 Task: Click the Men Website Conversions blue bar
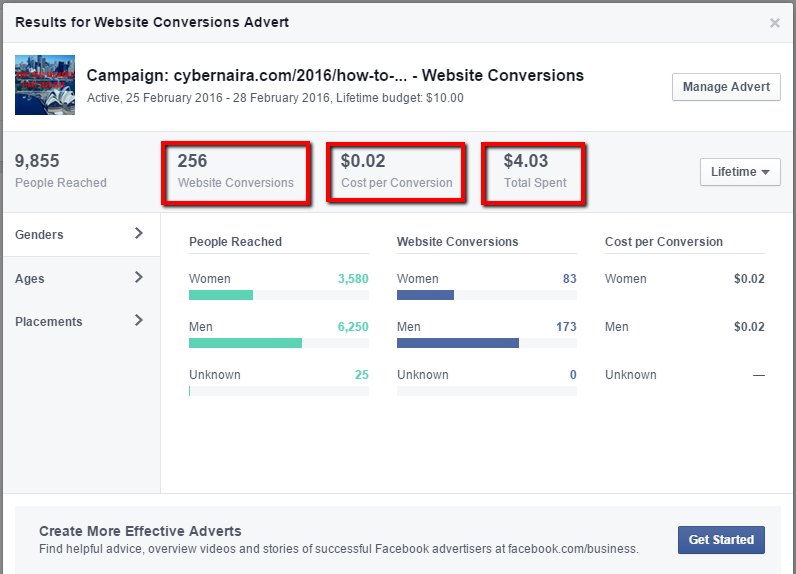[x=457, y=343]
